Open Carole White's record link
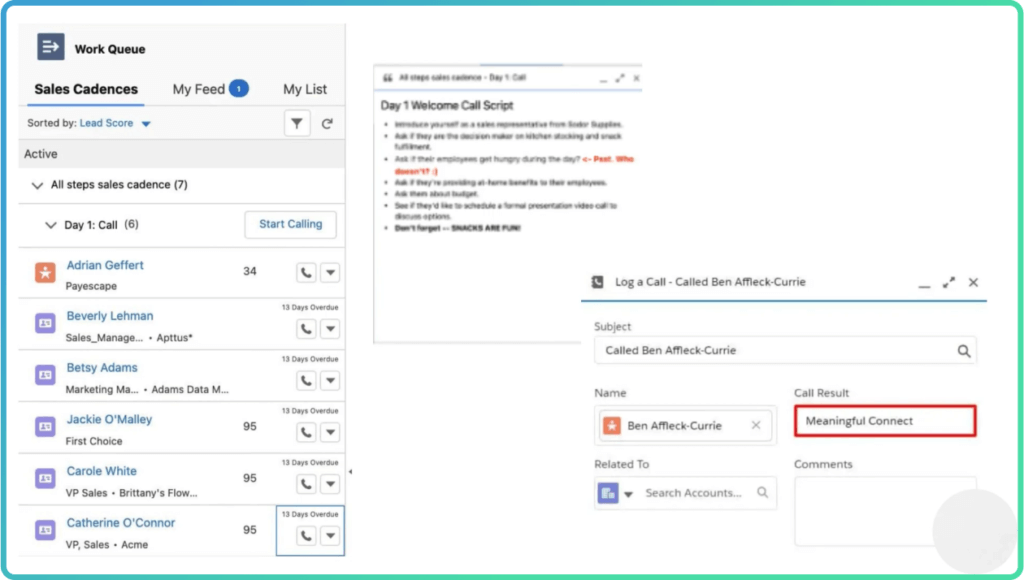 click(101, 471)
